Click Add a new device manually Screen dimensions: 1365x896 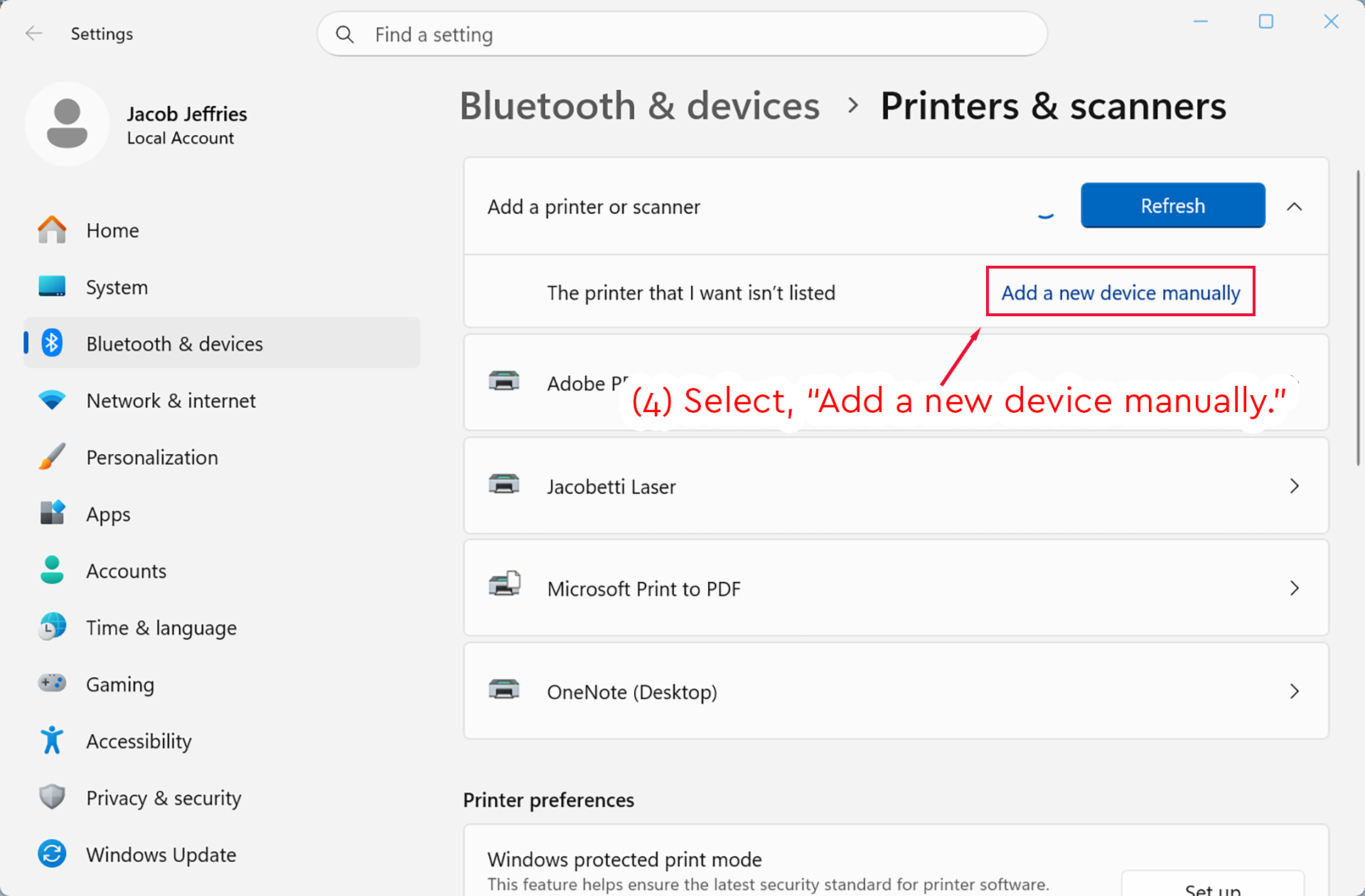[1120, 293]
